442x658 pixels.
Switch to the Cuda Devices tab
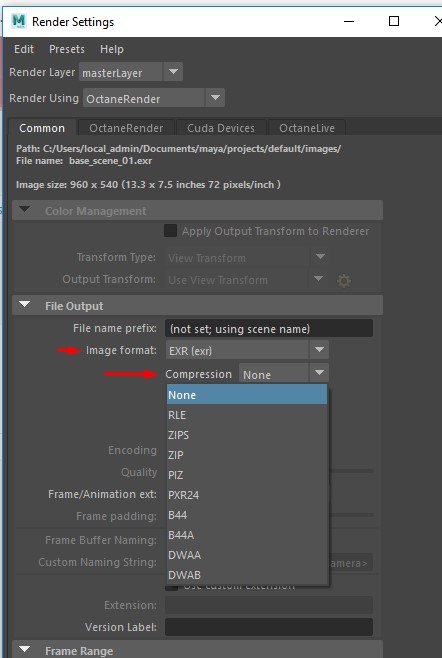[x=221, y=128]
